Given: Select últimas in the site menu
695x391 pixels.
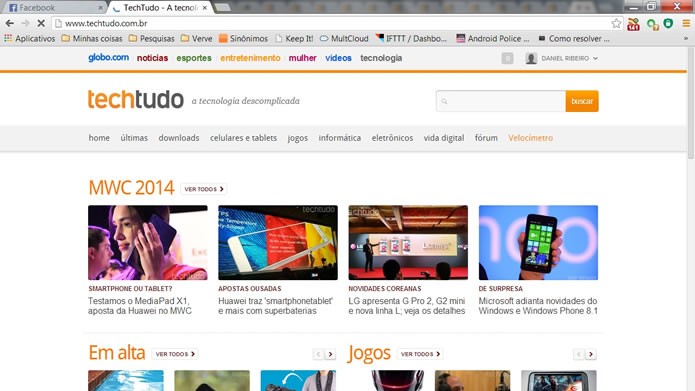Looking at the screenshot, I should point(134,138).
